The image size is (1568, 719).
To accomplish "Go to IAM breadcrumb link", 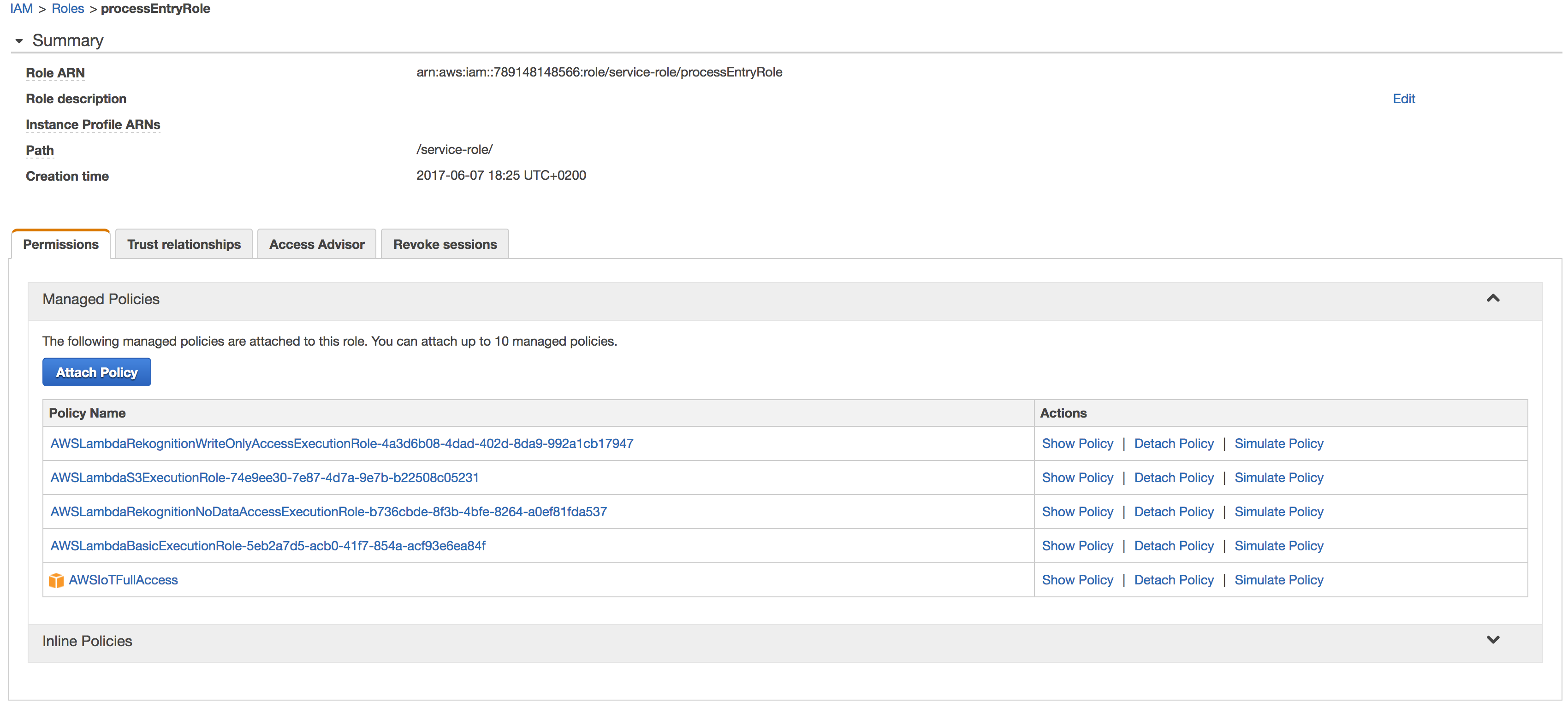I will click(21, 8).
